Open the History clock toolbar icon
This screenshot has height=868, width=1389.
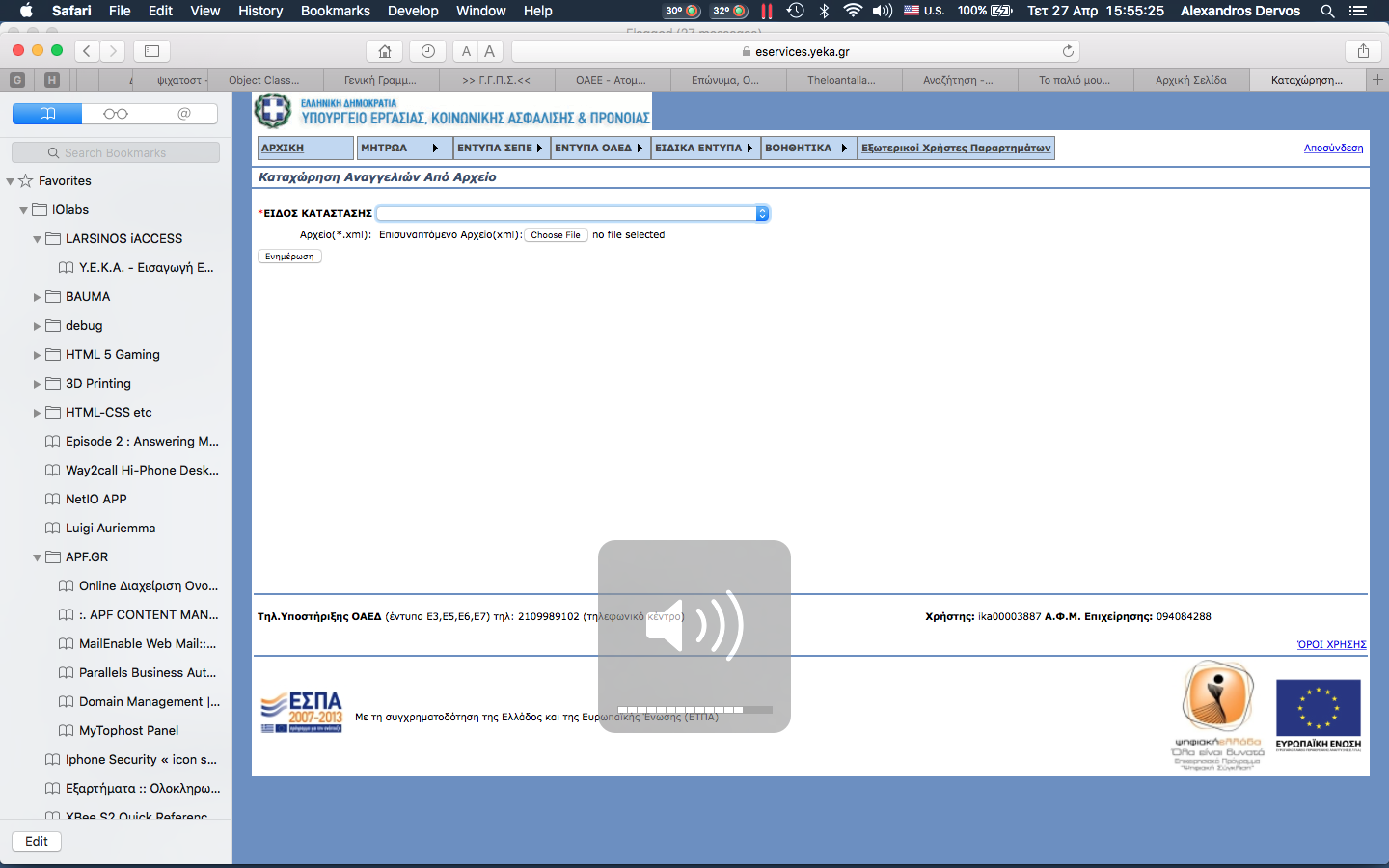coord(427,51)
